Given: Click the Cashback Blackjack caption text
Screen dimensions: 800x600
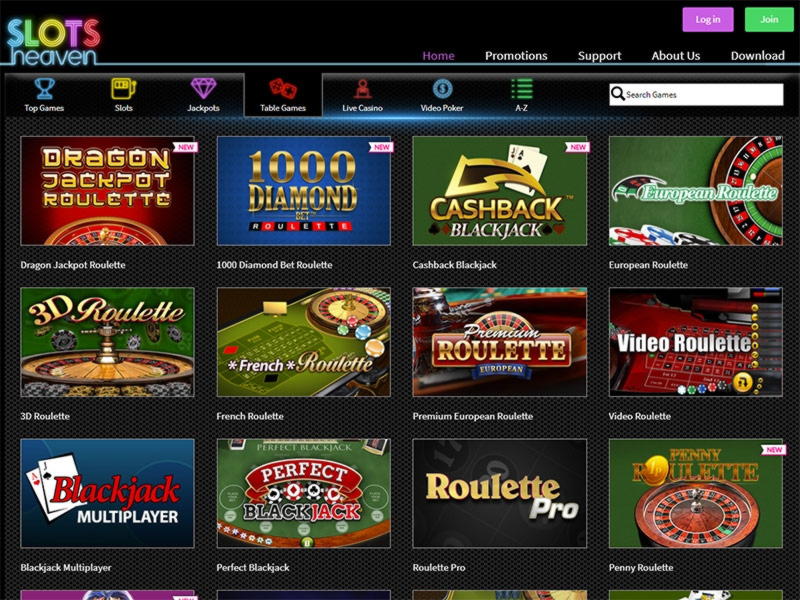Looking at the screenshot, I should (x=455, y=265).
